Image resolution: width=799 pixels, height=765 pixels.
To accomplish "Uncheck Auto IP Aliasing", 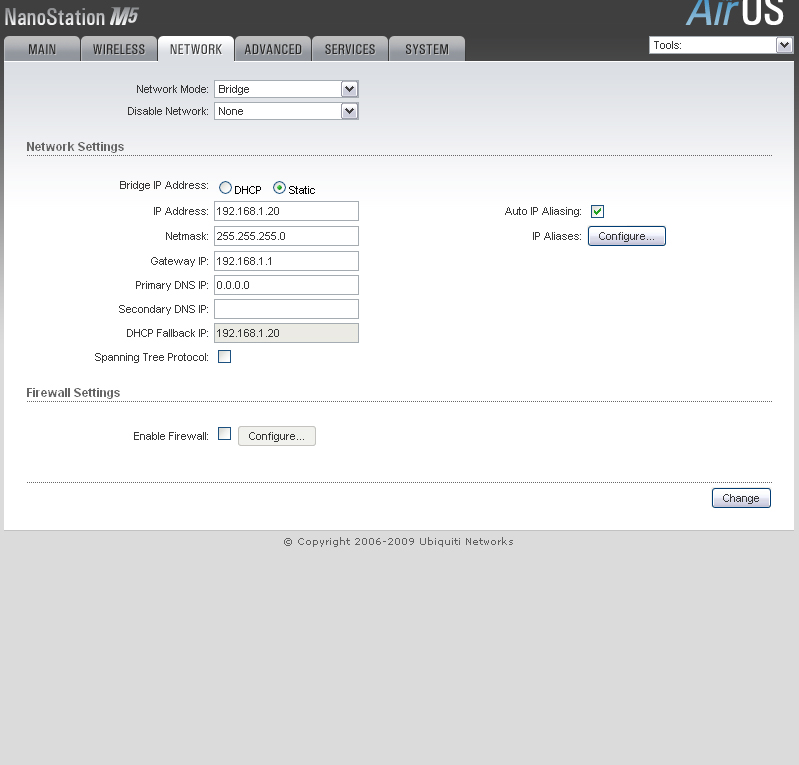I will [597, 211].
